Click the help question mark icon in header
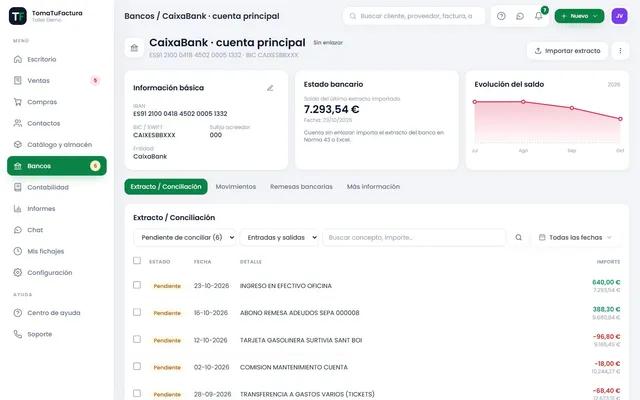Viewport: 640px width, 400px height. point(501,16)
